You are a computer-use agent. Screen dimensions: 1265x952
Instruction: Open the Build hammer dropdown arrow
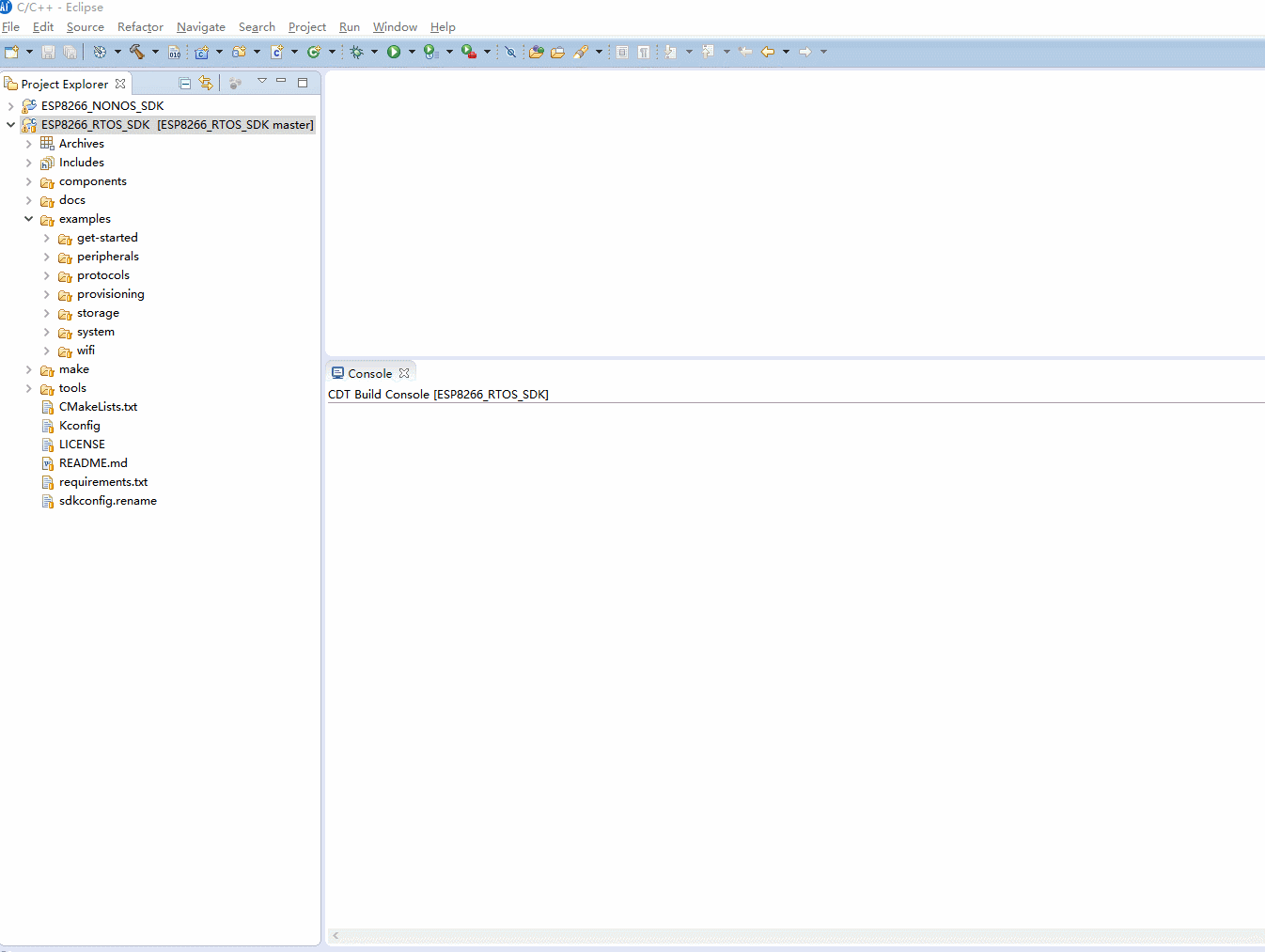tap(155, 52)
